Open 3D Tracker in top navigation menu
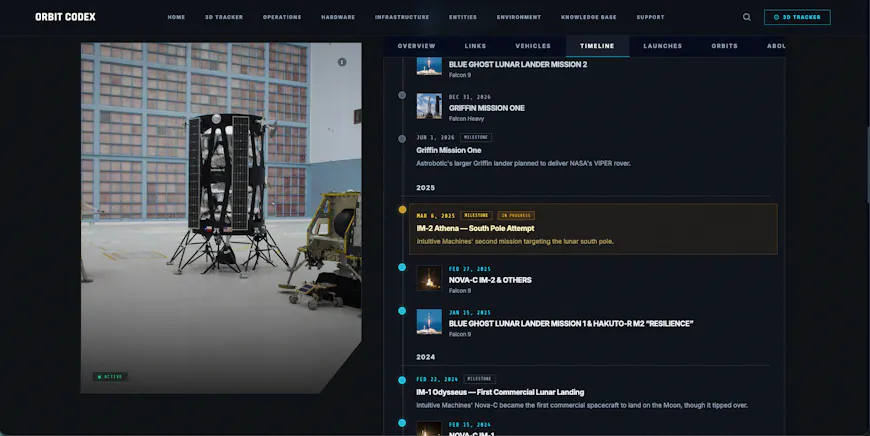The width and height of the screenshot is (870, 436). tap(224, 17)
